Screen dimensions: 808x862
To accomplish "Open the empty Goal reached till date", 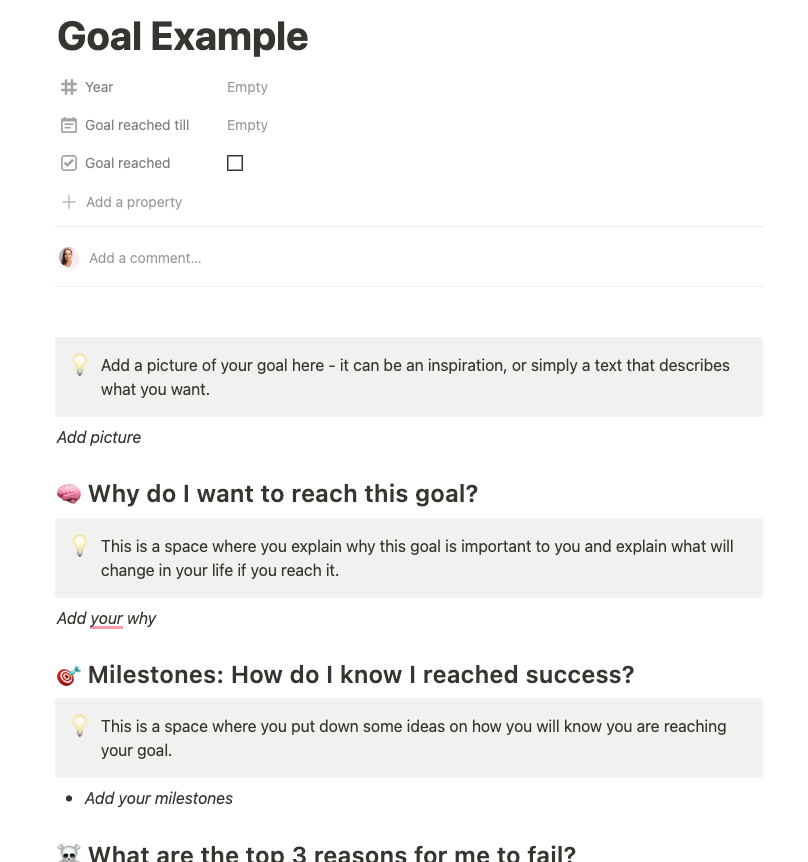I will click(x=247, y=125).
